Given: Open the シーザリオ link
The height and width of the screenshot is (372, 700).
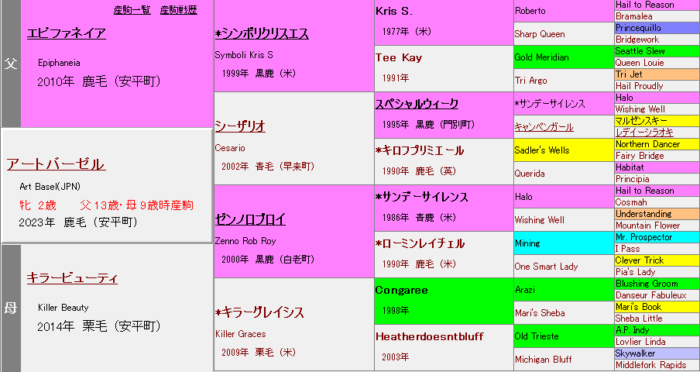Looking at the screenshot, I should pos(240,127).
